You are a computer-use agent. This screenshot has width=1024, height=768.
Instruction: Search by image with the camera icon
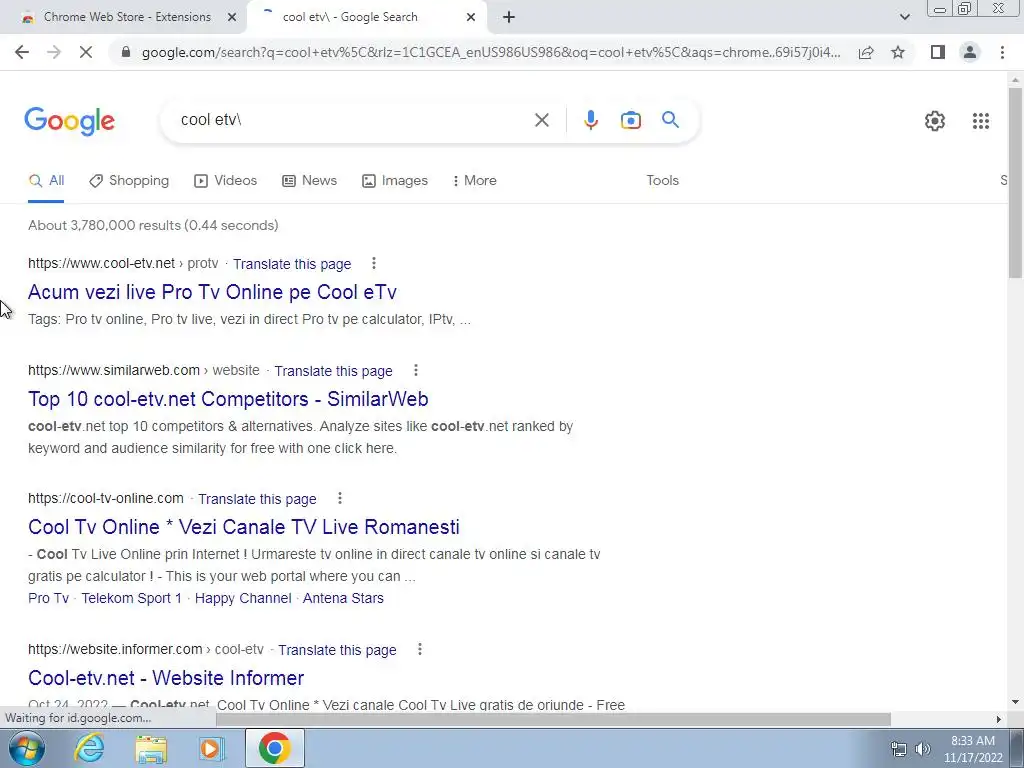pos(630,120)
